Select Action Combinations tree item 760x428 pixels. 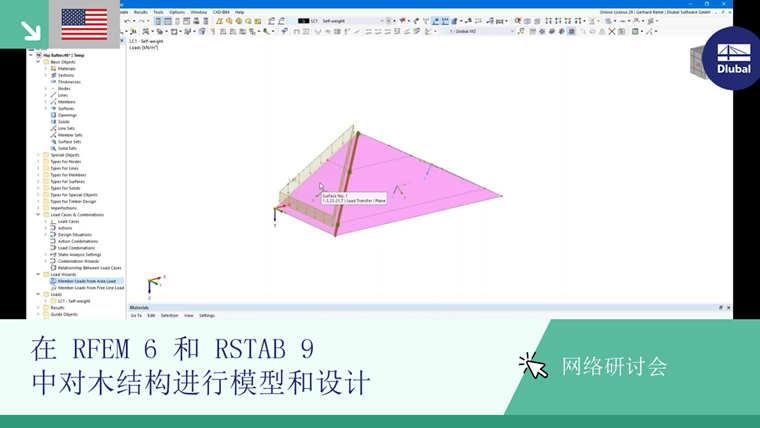tap(78, 241)
